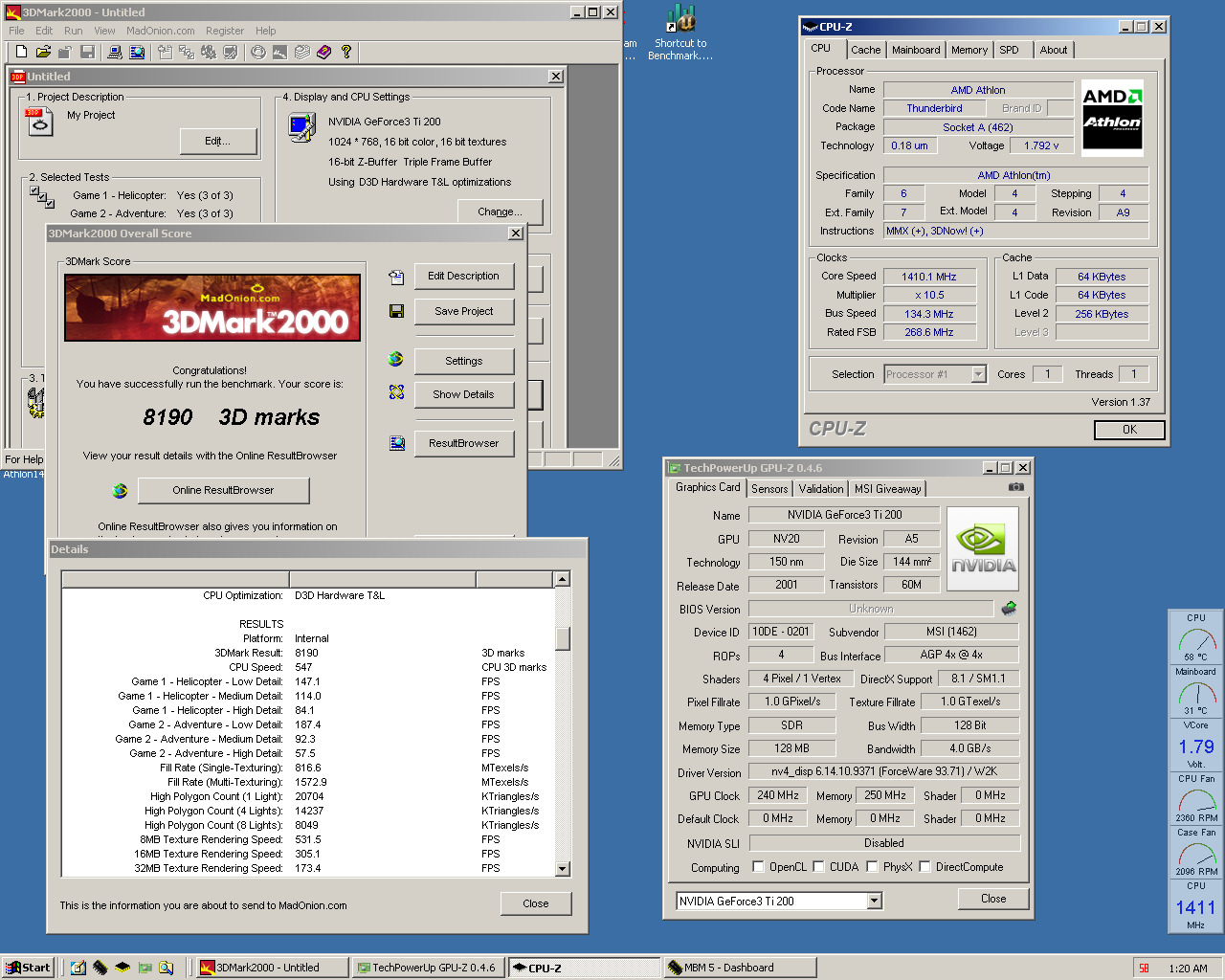Open the Processor #1 selection dropdown

tap(978, 374)
